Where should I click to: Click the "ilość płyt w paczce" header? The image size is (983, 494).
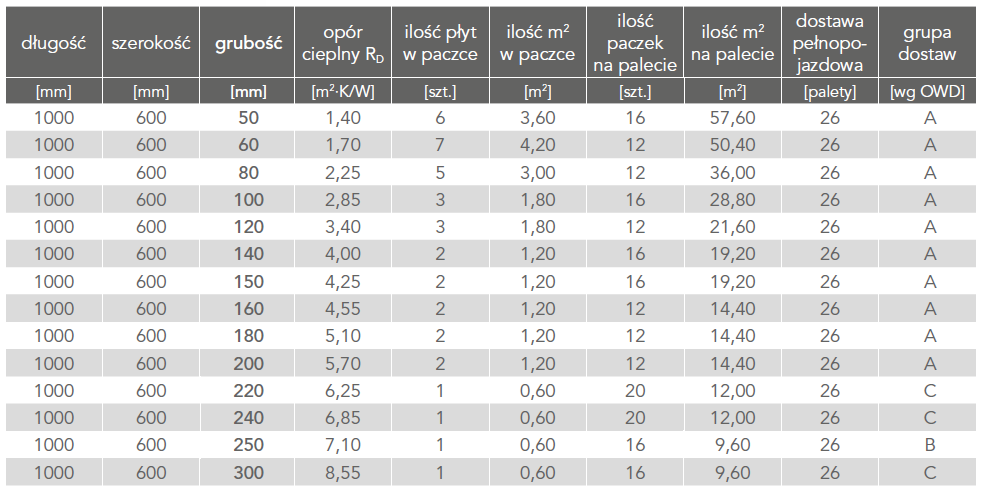(x=440, y=43)
